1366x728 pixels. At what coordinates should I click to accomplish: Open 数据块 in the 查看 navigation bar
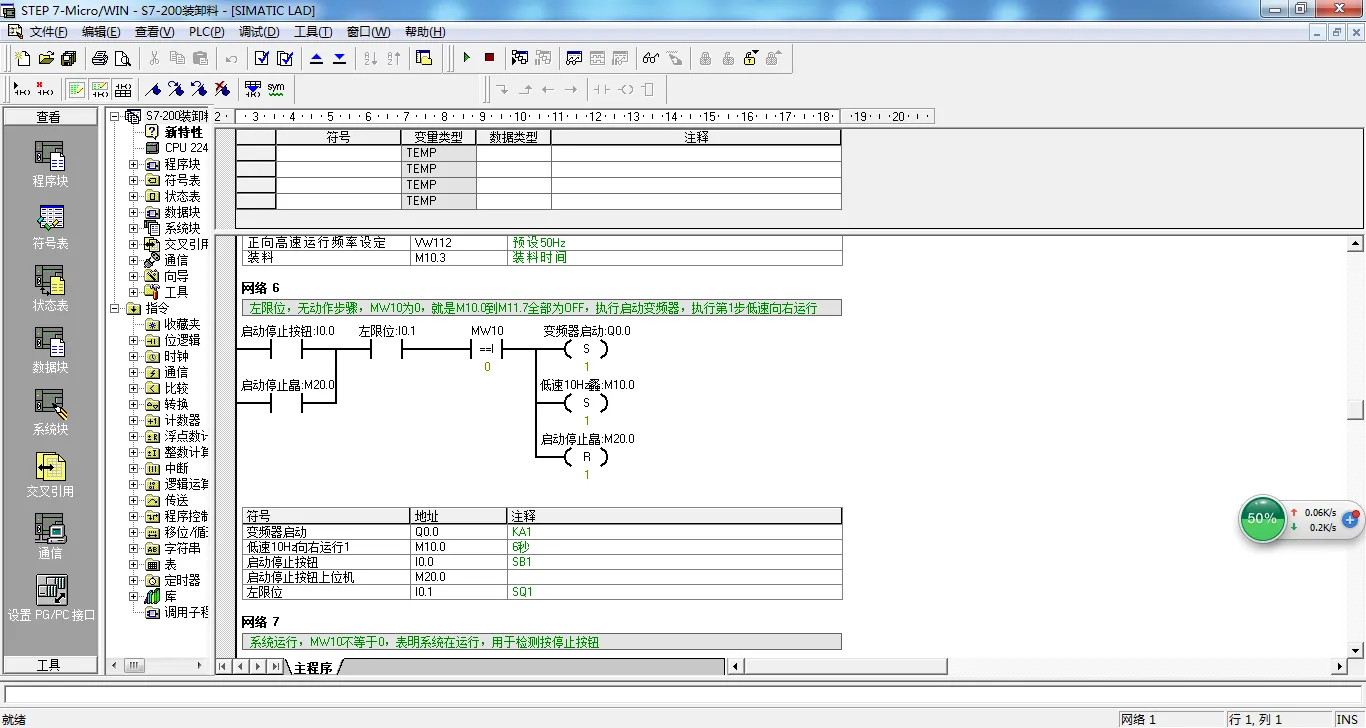pyautogui.click(x=50, y=351)
